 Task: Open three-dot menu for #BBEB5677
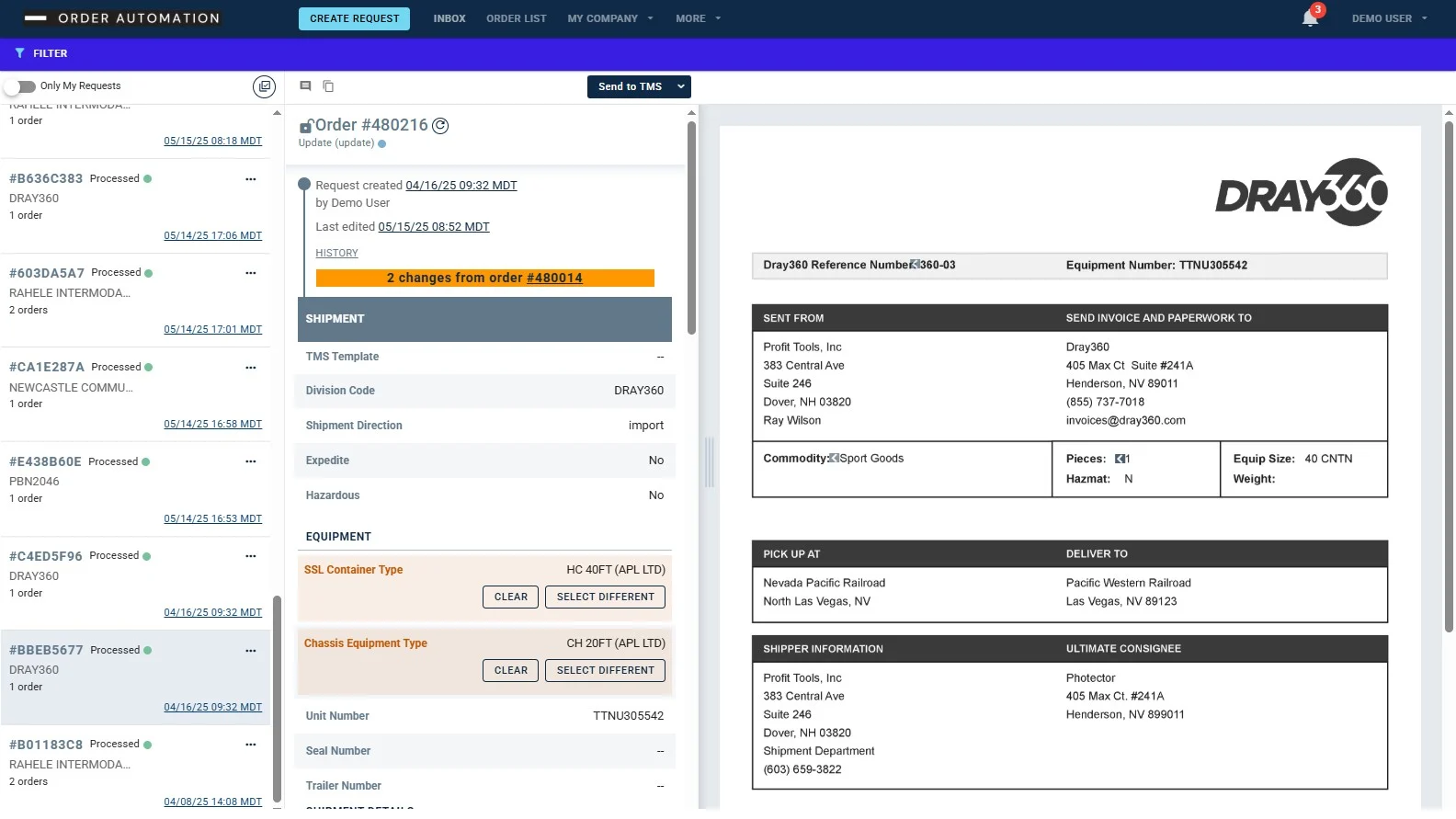[250, 651]
